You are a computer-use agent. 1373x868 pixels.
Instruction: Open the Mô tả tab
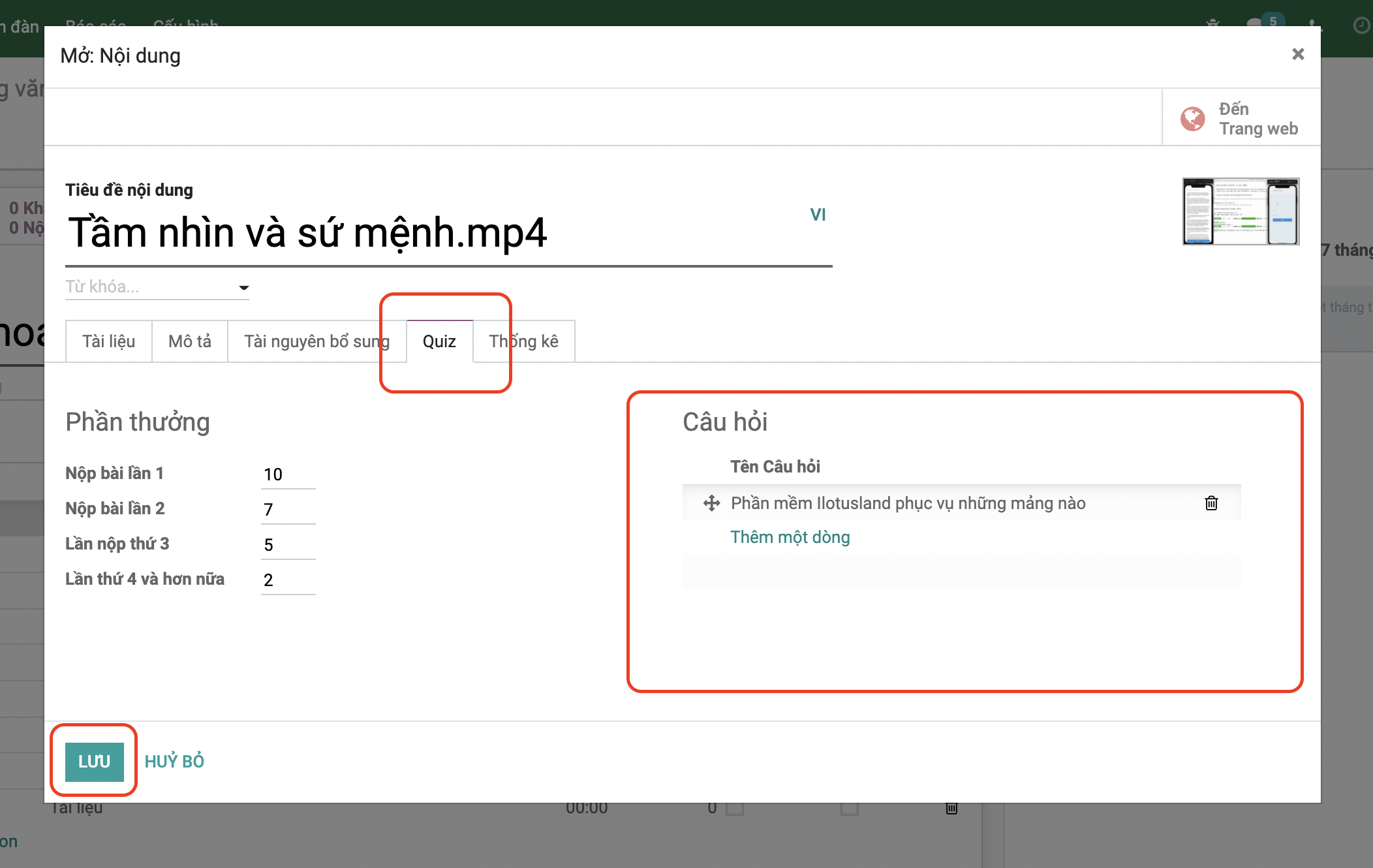pos(189,341)
